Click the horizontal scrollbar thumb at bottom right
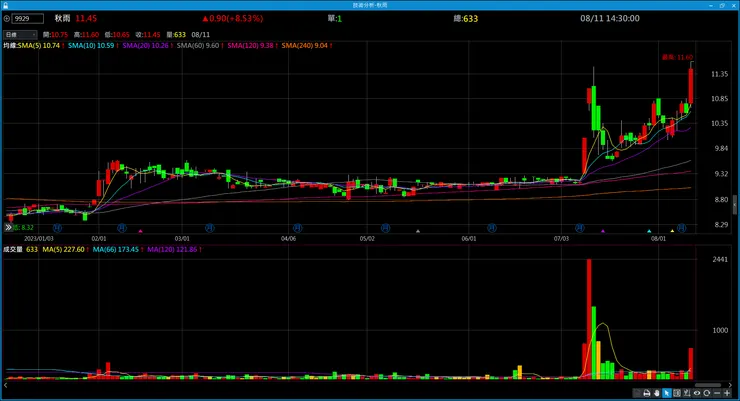 [707, 385]
